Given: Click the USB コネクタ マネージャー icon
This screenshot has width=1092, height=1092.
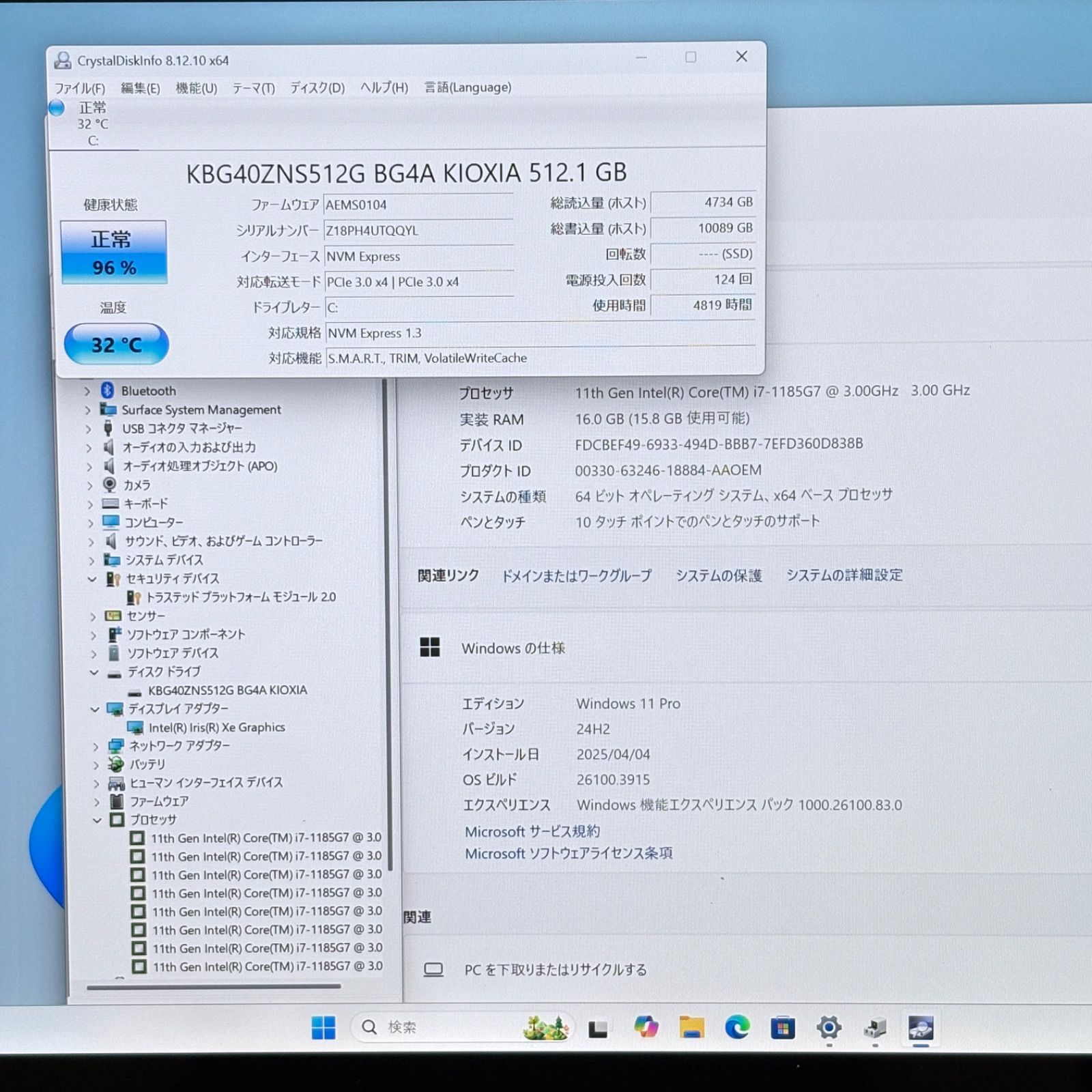Looking at the screenshot, I should (108, 428).
